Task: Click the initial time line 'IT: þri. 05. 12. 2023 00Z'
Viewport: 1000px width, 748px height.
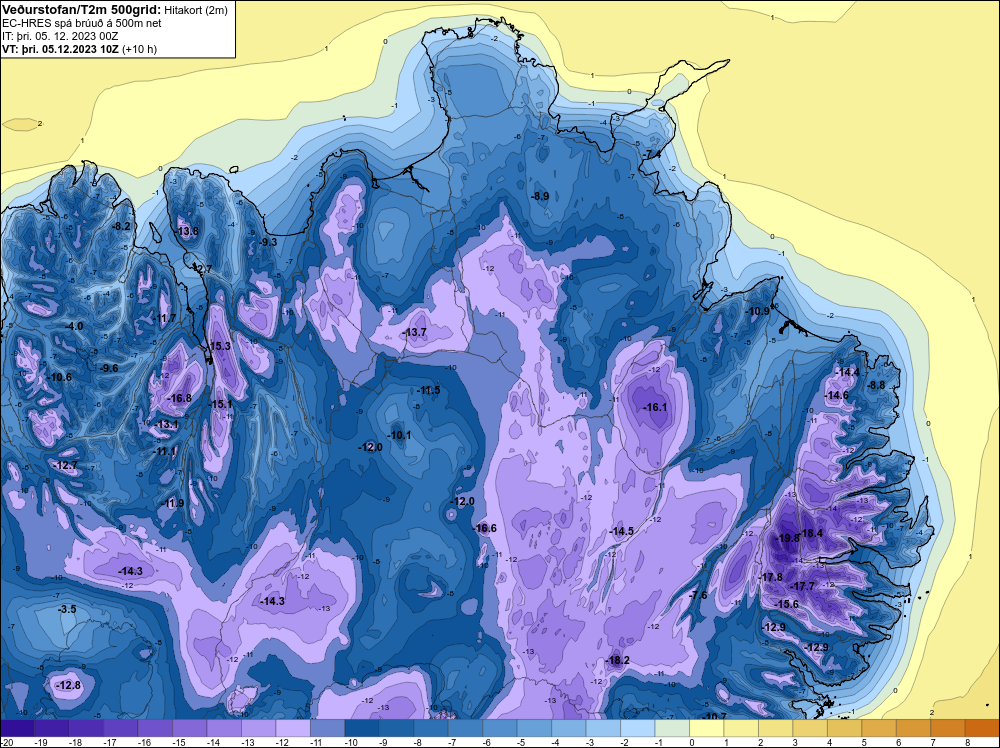Action: [x=60, y=36]
